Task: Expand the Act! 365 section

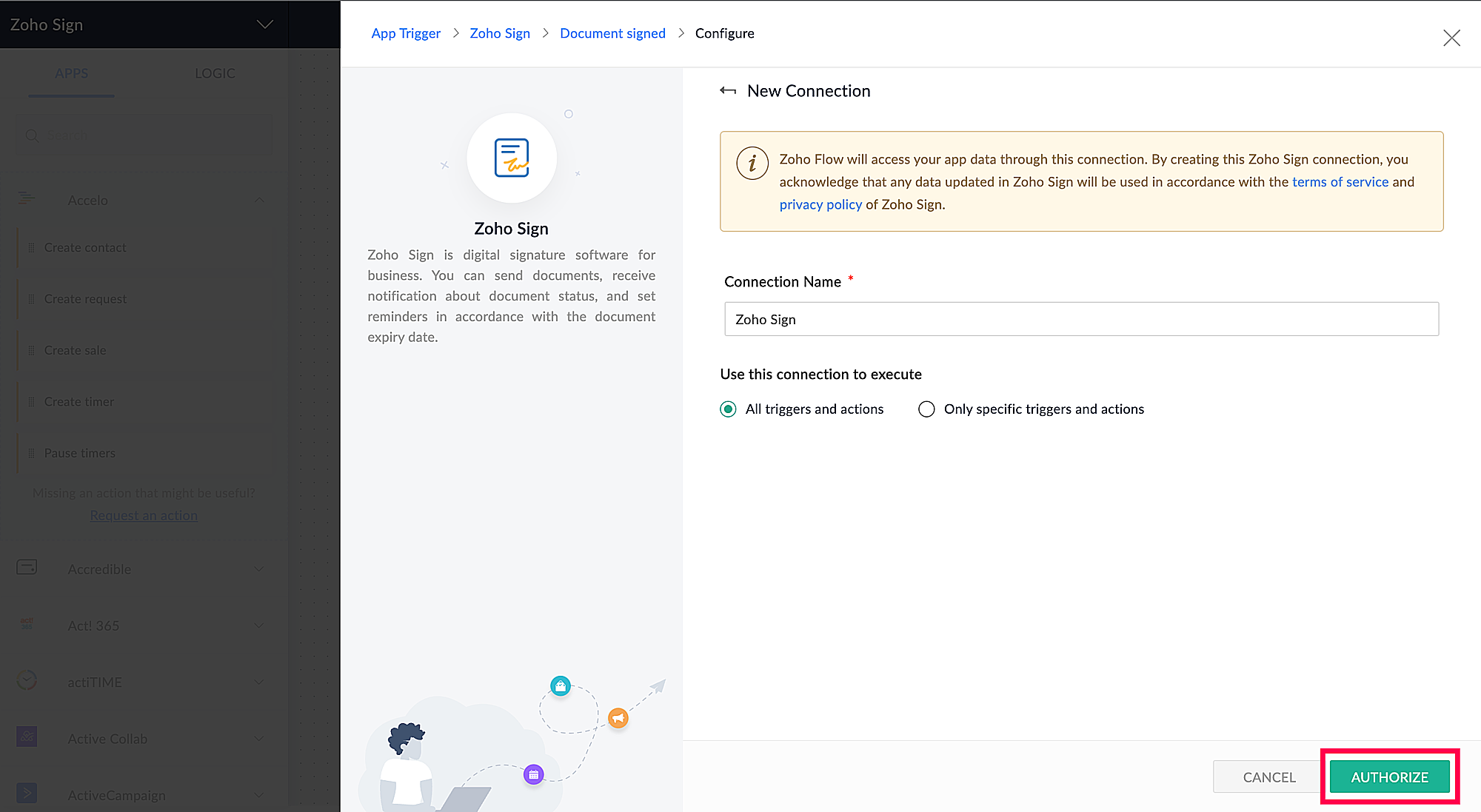Action: click(x=259, y=625)
